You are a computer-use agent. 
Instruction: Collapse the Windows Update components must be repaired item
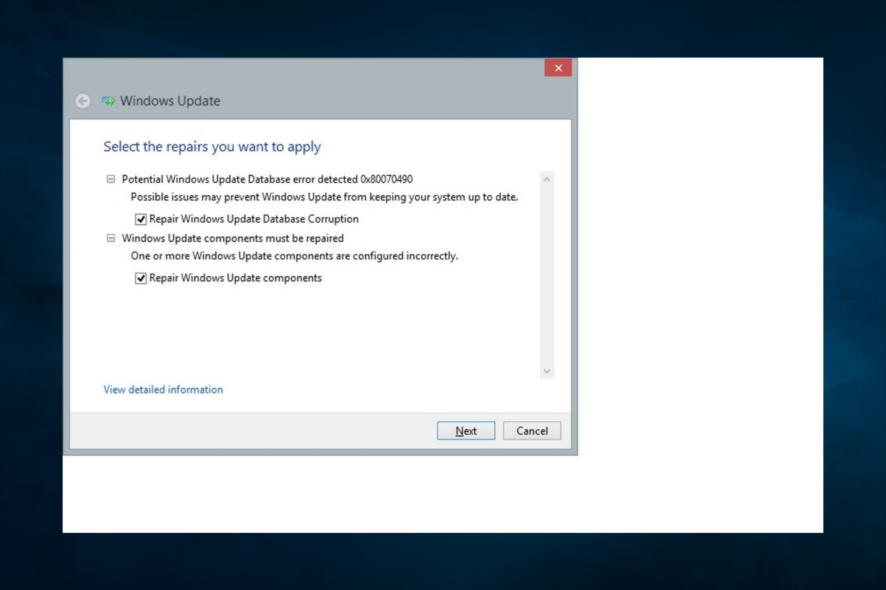(x=111, y=238)
